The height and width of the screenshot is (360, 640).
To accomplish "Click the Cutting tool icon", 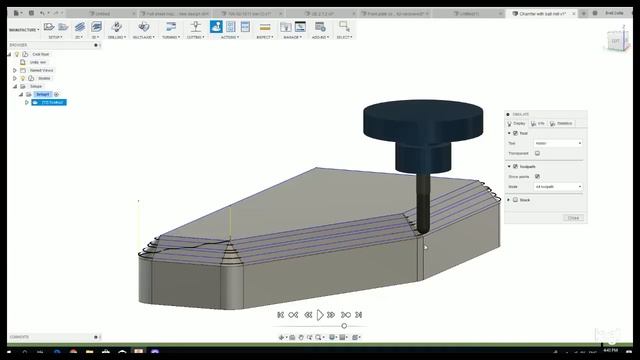I will pyautogui.click(x=196, y=27).
